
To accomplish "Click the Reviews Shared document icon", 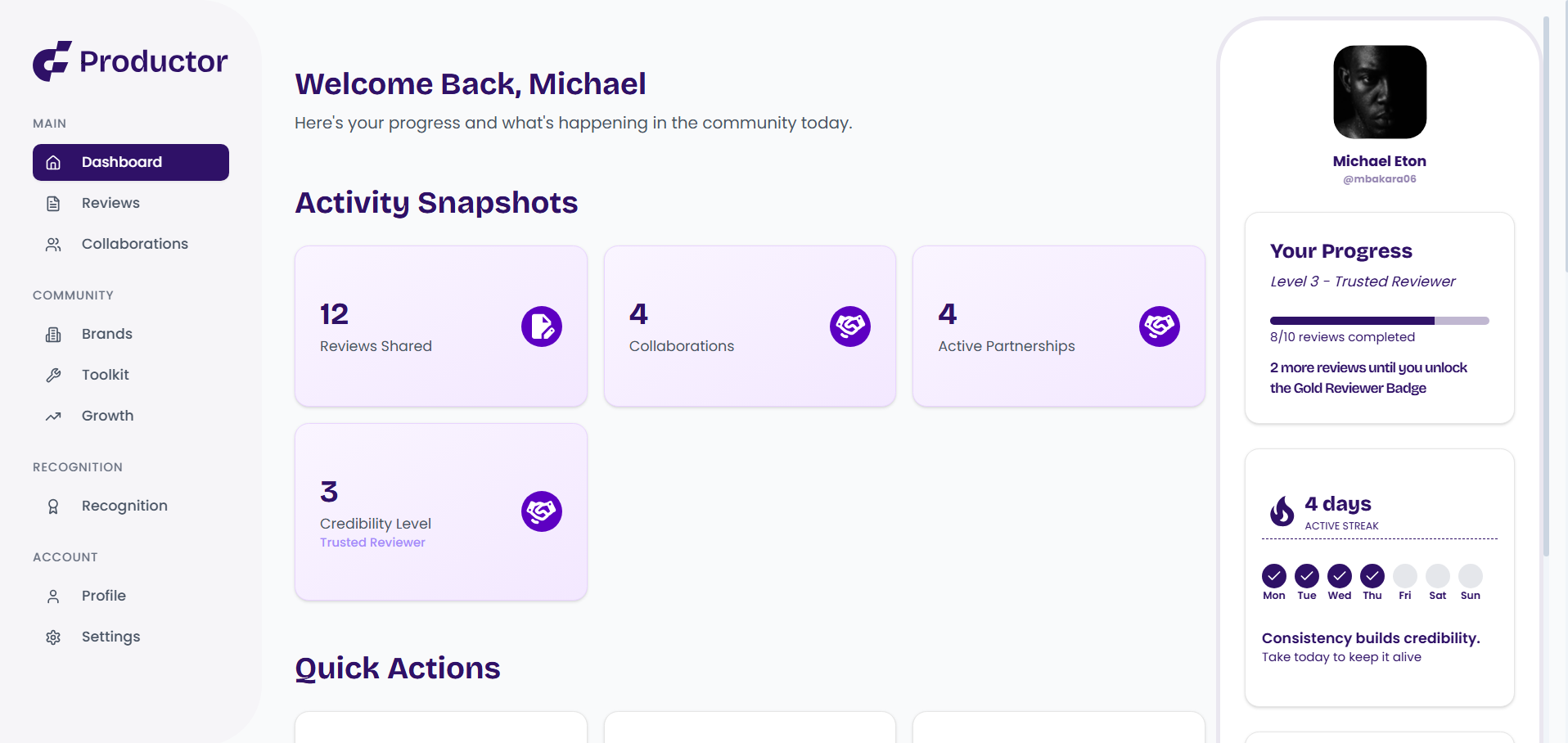I will pos(541,326).
